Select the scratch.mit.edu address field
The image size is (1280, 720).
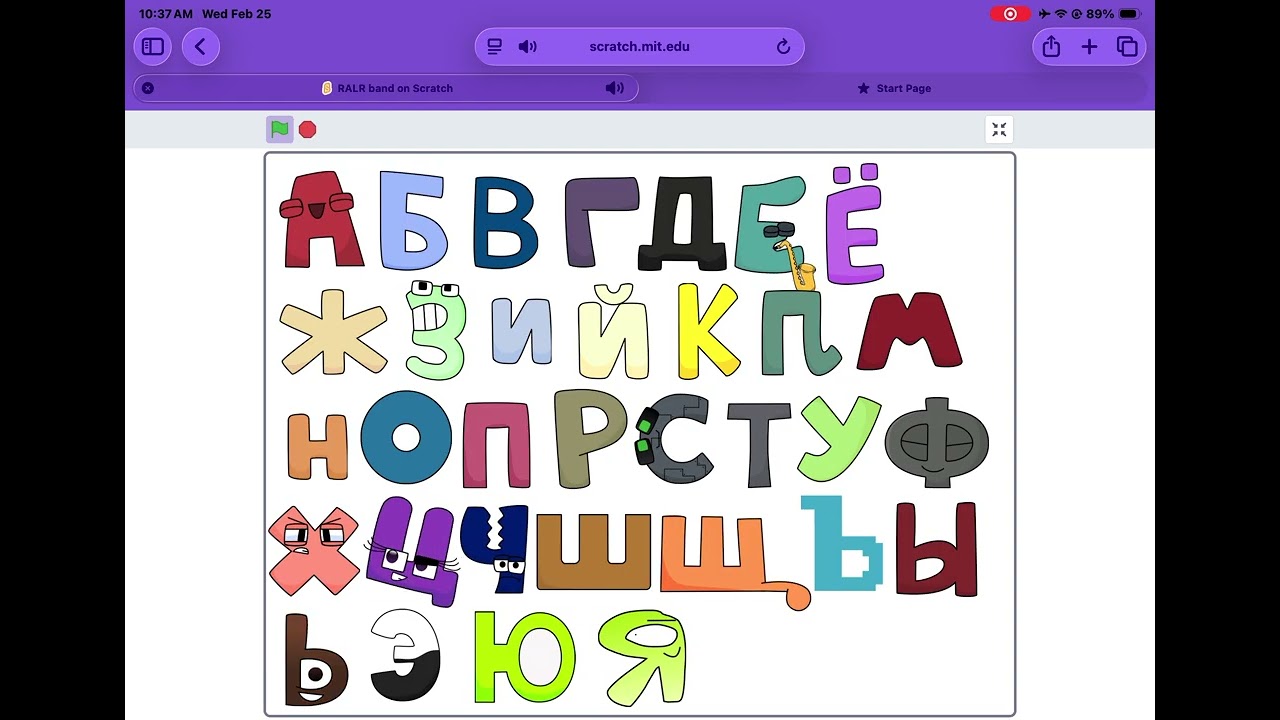tap(639, 46)
